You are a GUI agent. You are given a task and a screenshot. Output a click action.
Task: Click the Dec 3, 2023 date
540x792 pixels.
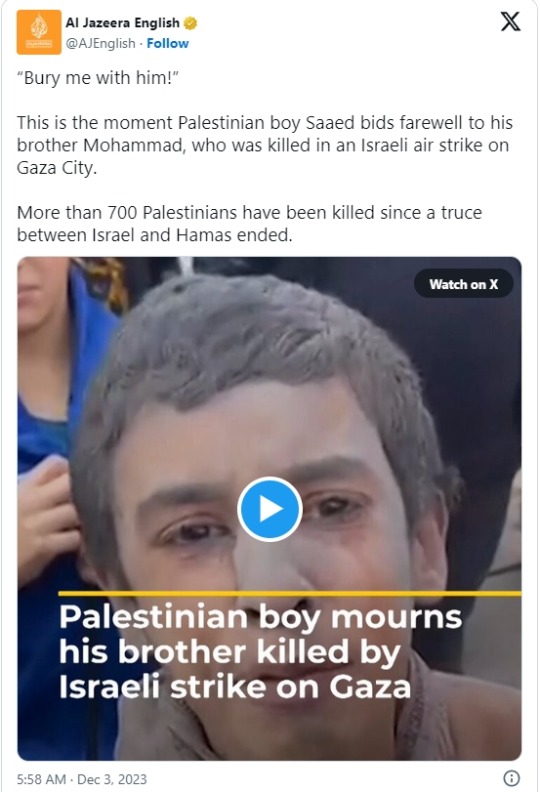pyautogui.click(x=112, y=779)
